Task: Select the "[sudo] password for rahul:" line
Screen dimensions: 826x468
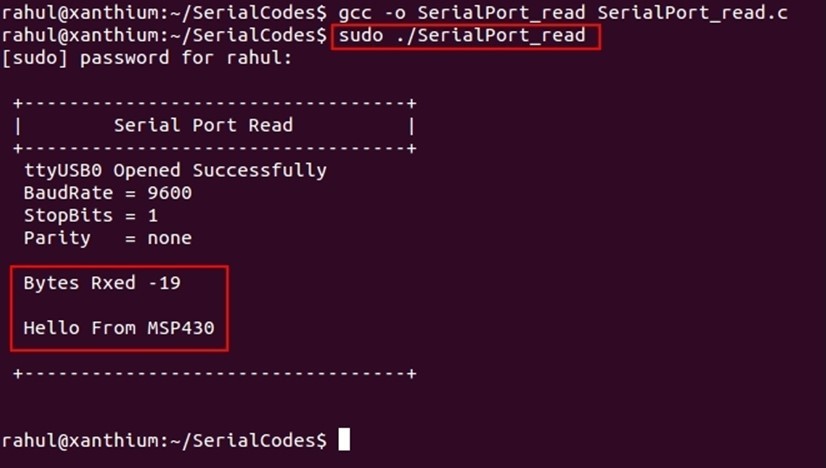Action: [x=147, y=58]
